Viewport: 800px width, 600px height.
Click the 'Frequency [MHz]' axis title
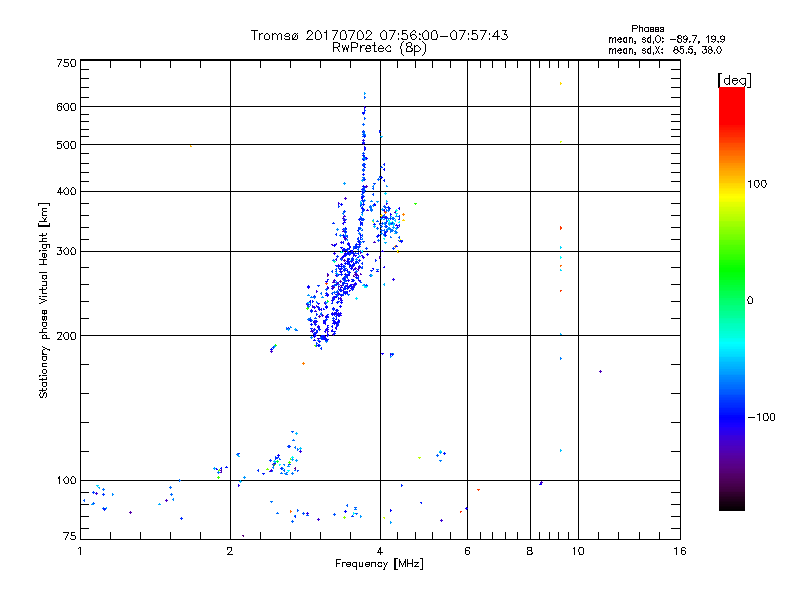click(379, 564)
